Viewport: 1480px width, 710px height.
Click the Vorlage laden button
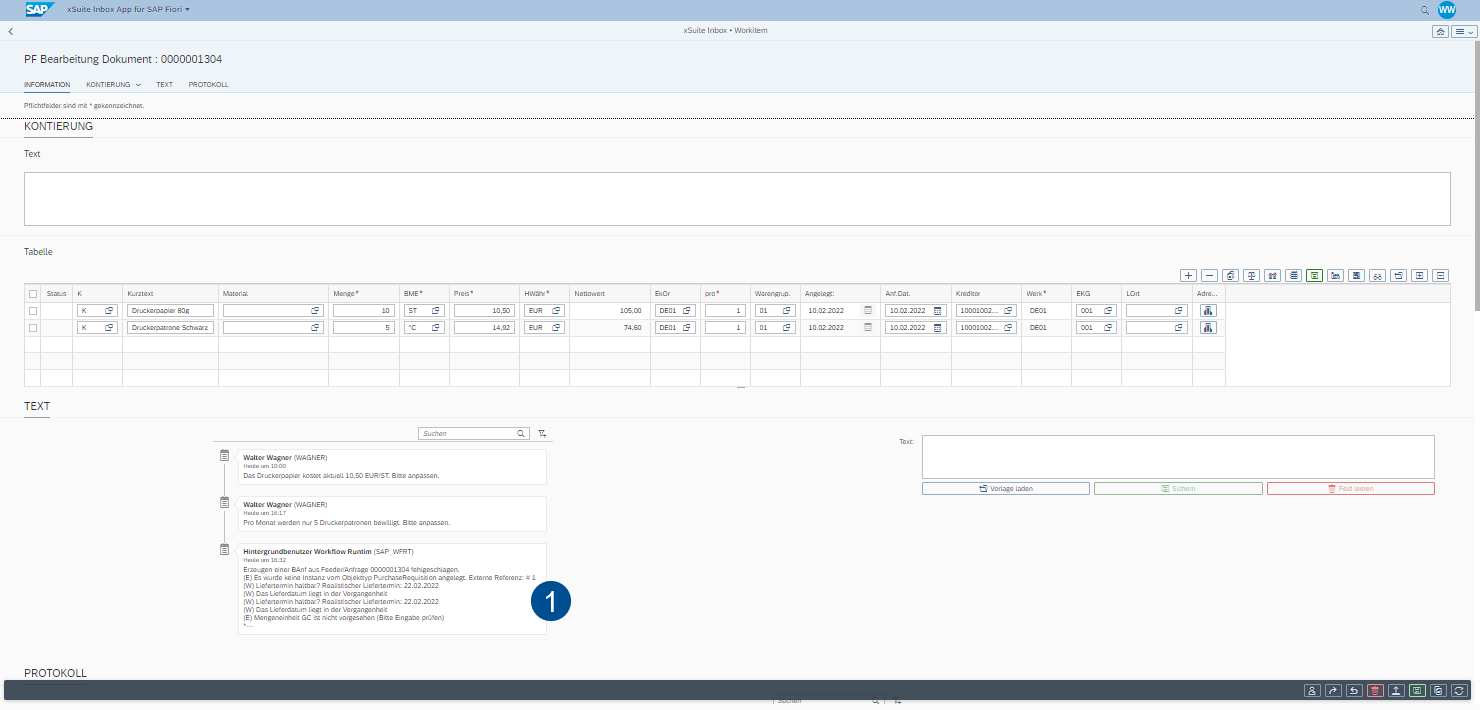tap(1005, 489)
